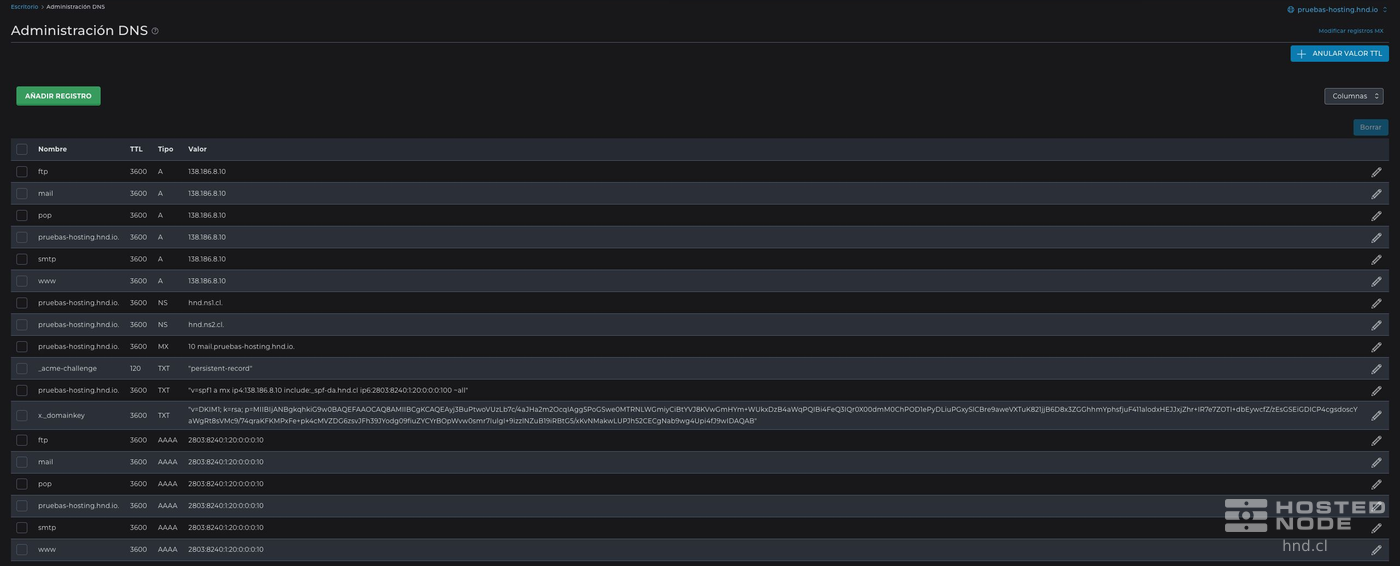This screenshot has height=566, width=1400.
Task: Tick the www A record checkbox
Action: tap(22, 281)
